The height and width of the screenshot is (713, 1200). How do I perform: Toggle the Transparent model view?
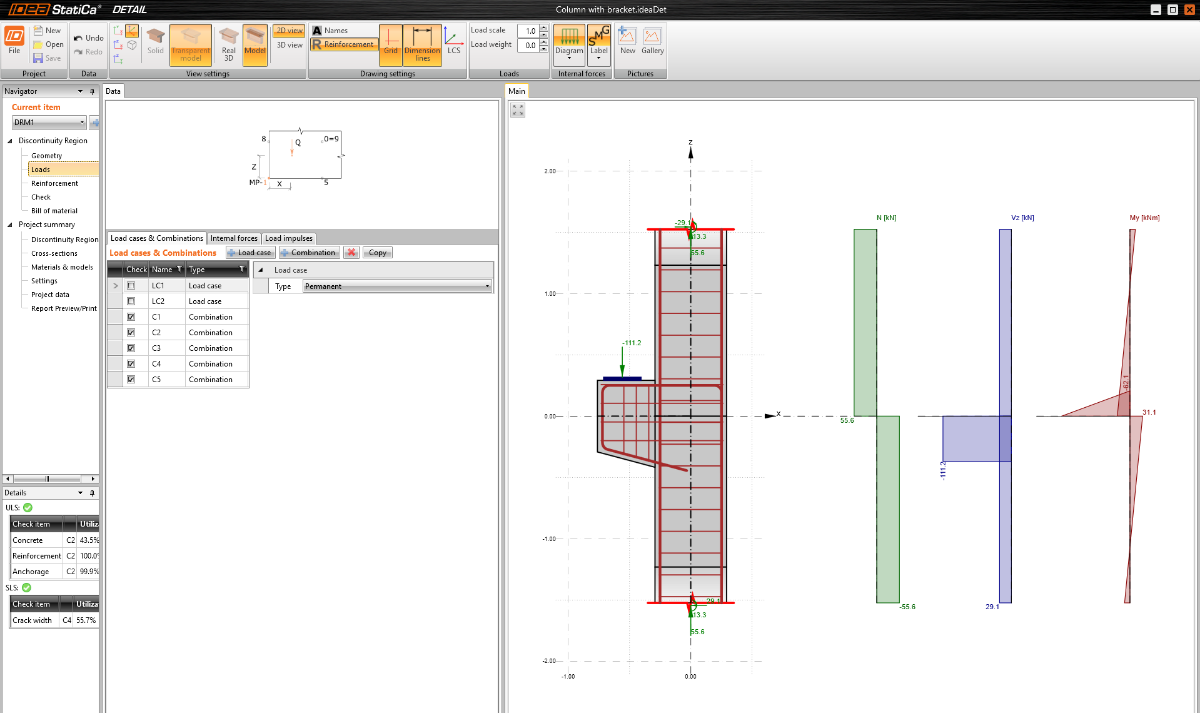coord(190,45)
